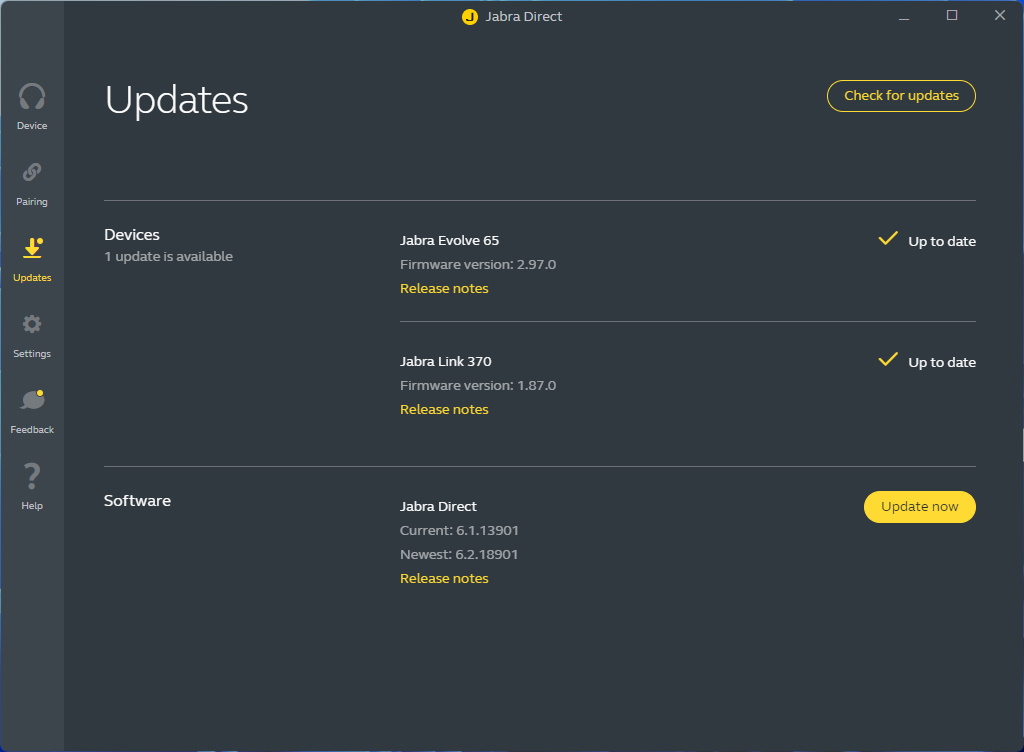Click the notification dot on the Feedback icon

(42, 393)
